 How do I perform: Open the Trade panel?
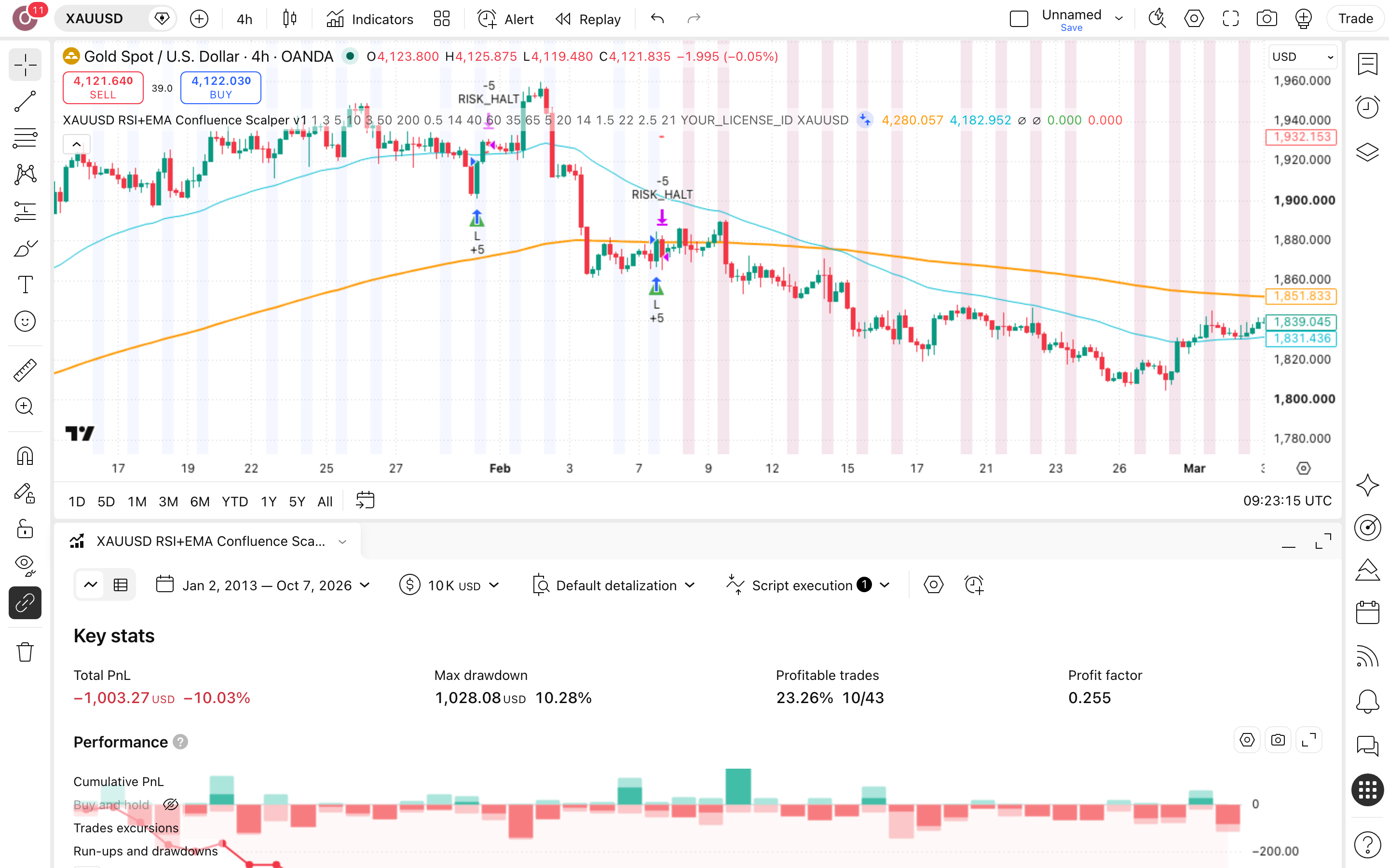1355,19
